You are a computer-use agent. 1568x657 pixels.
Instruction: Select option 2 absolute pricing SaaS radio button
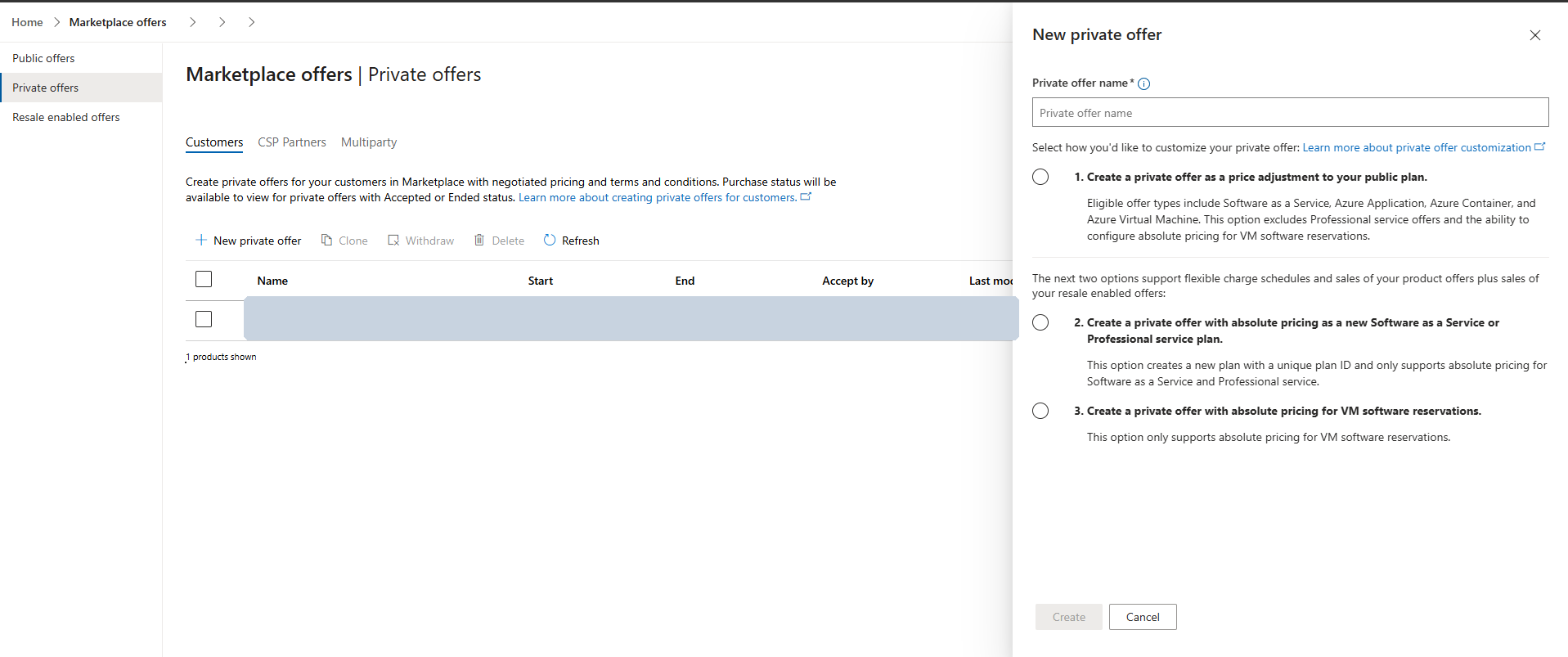point(1040,322)
